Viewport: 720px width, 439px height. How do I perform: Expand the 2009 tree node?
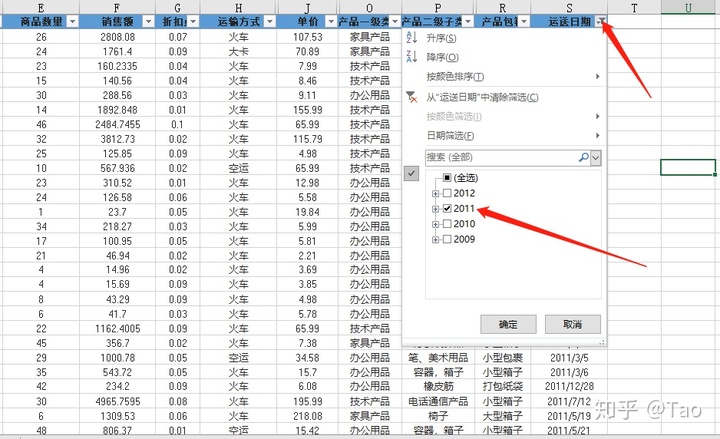point(435,240)
